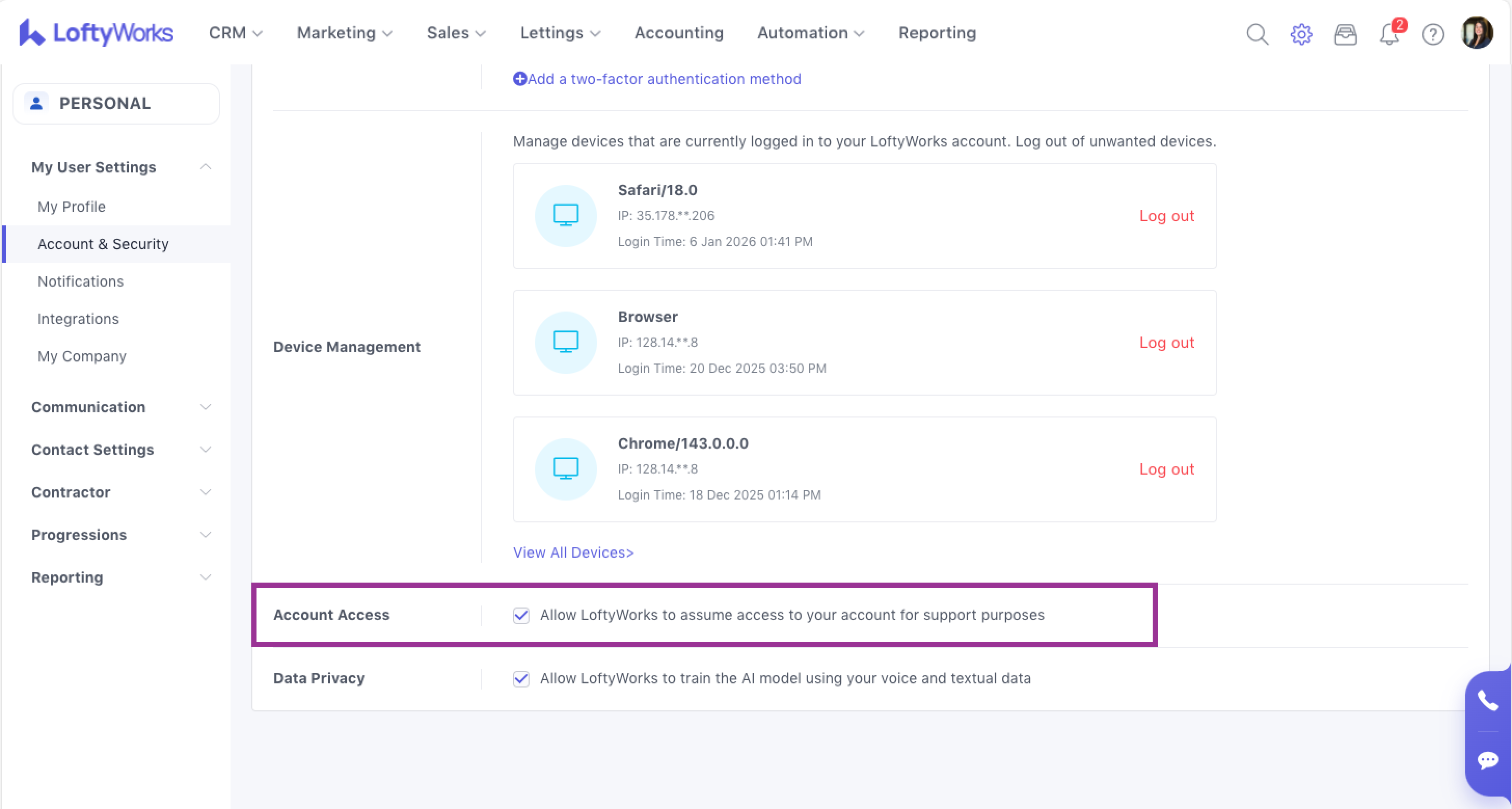Open the floating chat bubble icon
1512x809 pixels.
1488,760
